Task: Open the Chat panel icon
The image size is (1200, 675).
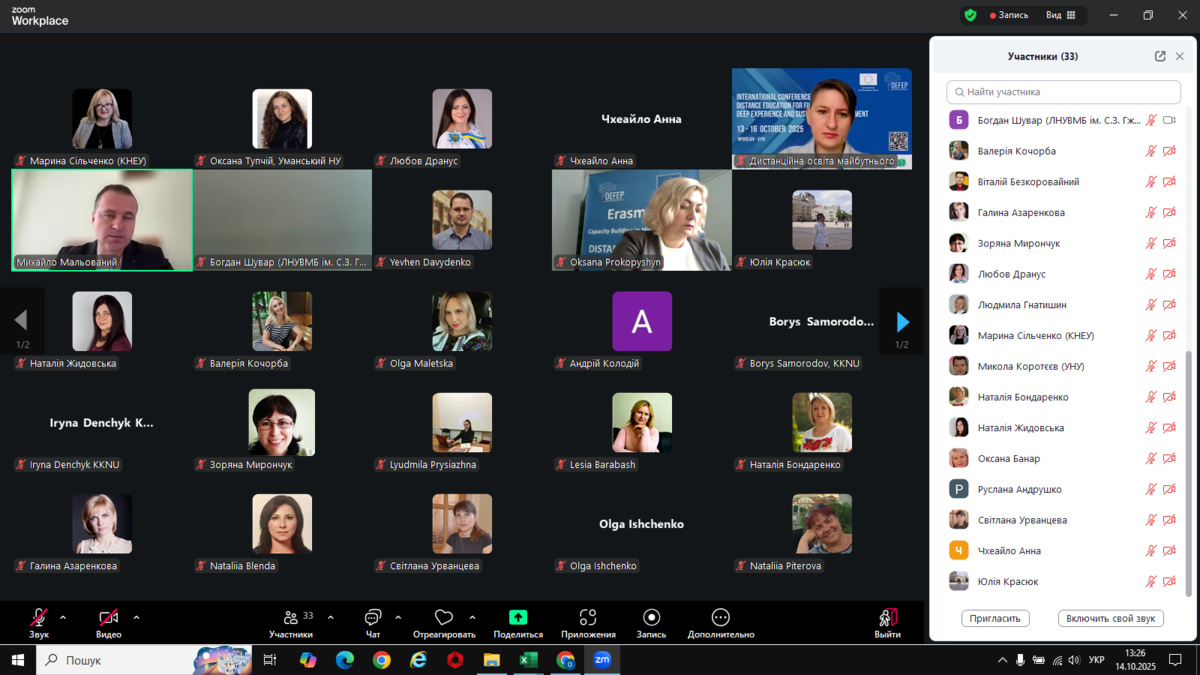Action: (373, 618)
